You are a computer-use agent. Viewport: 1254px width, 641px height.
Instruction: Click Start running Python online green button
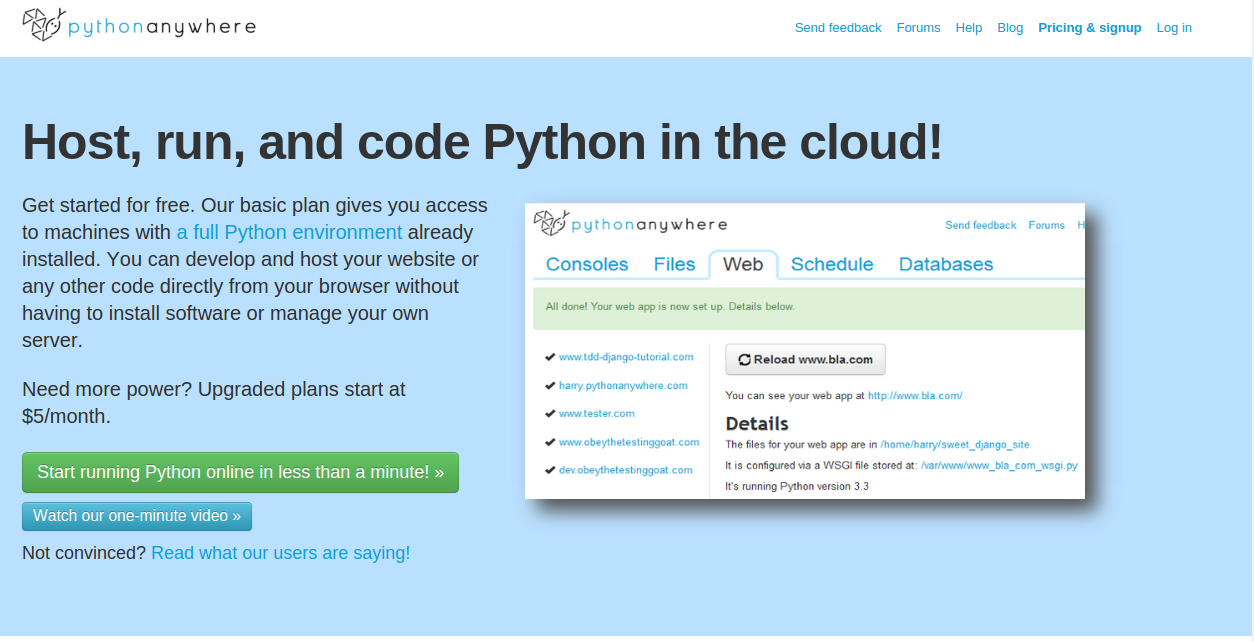(x=240, y=472)
